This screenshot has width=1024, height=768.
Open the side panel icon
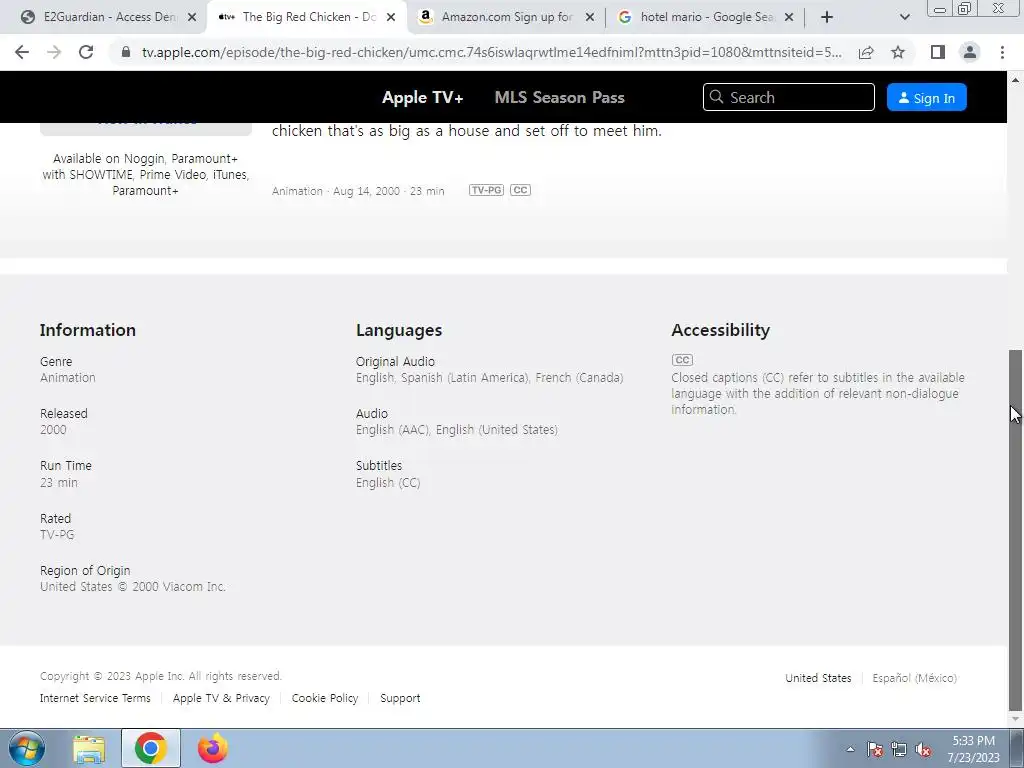coord(938,52)
